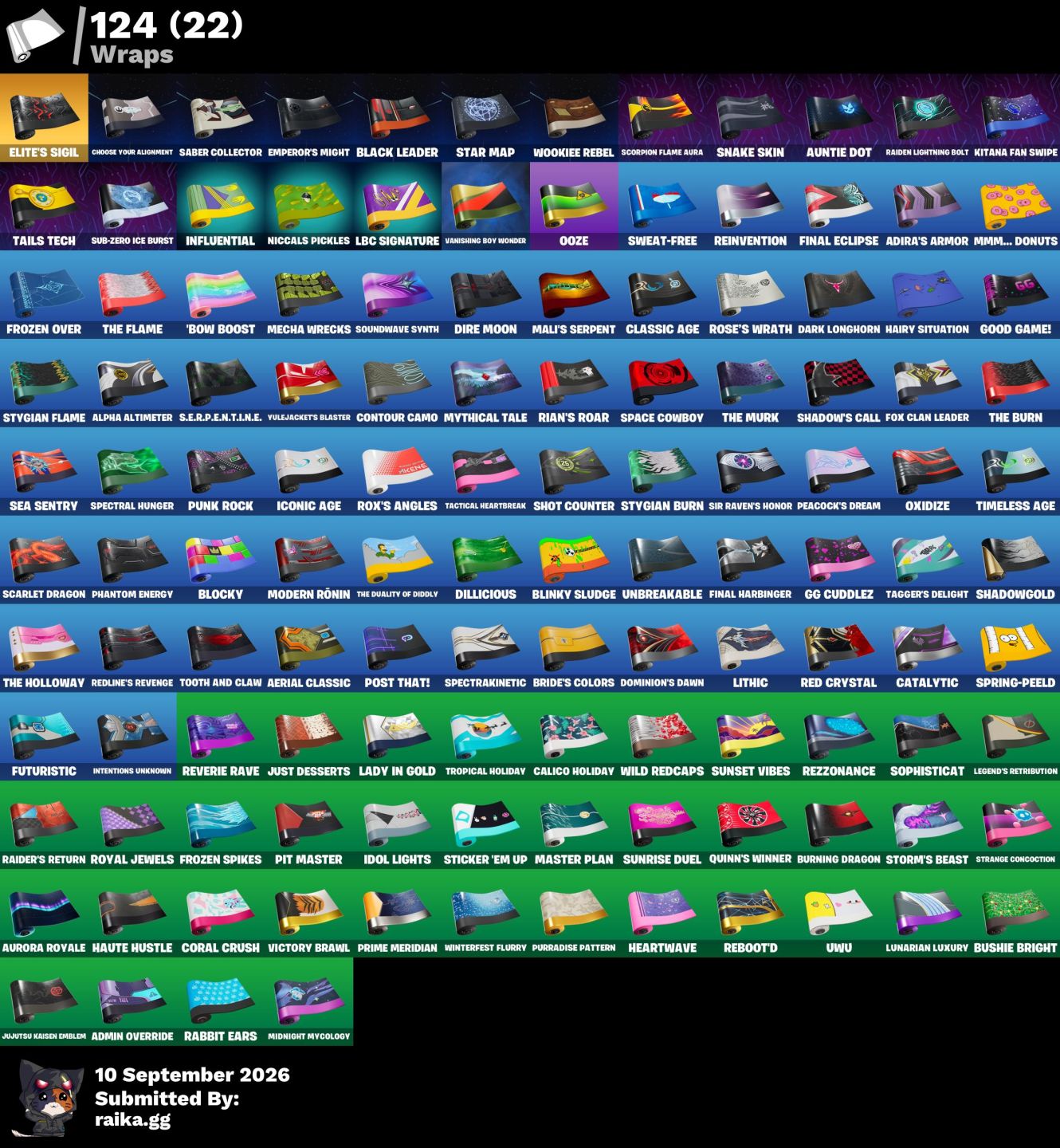This screenshot has height=1148, width=1060.
Task: Click the Wraps roll icon in header
Action: pos(35,37)
